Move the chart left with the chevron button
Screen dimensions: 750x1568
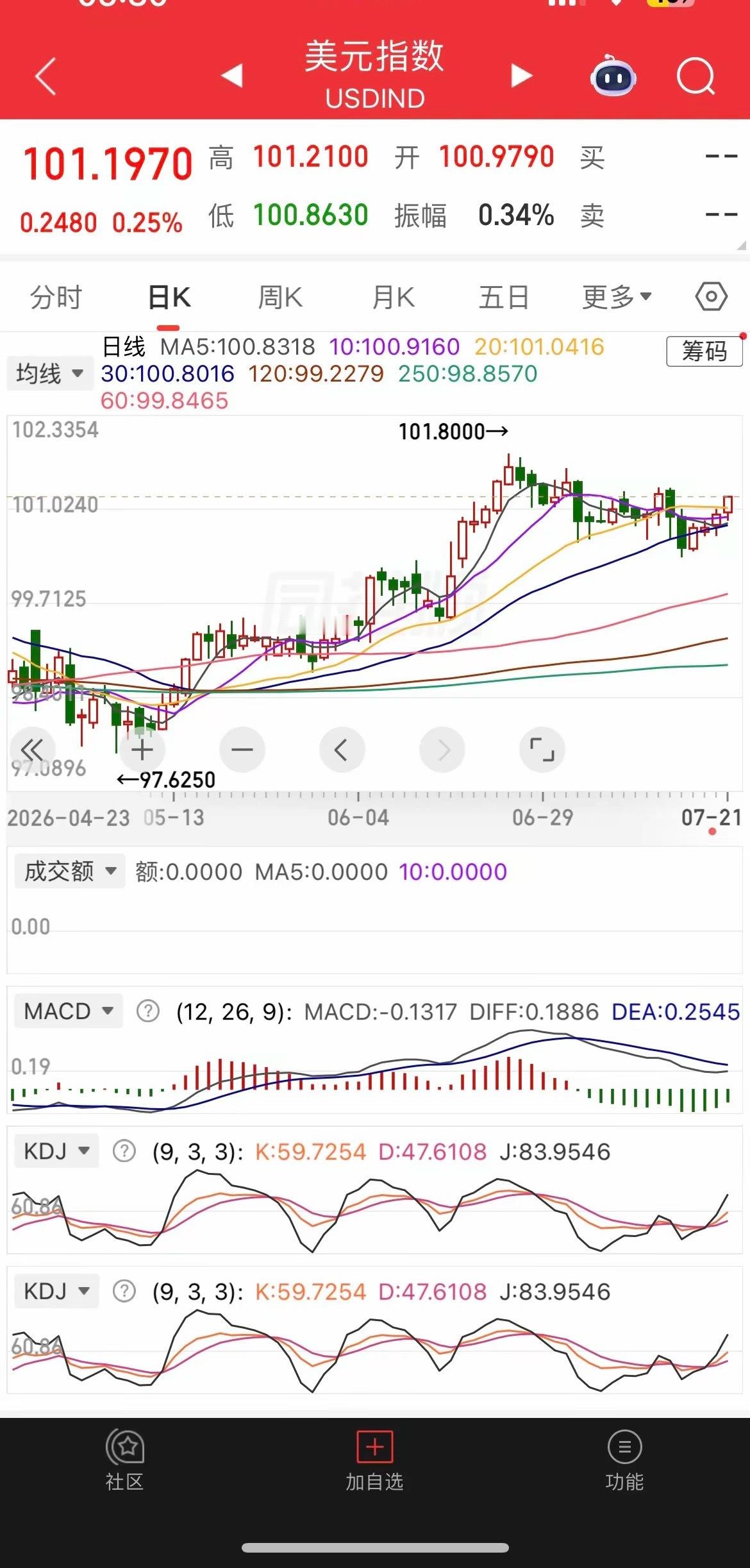(342, 750)
